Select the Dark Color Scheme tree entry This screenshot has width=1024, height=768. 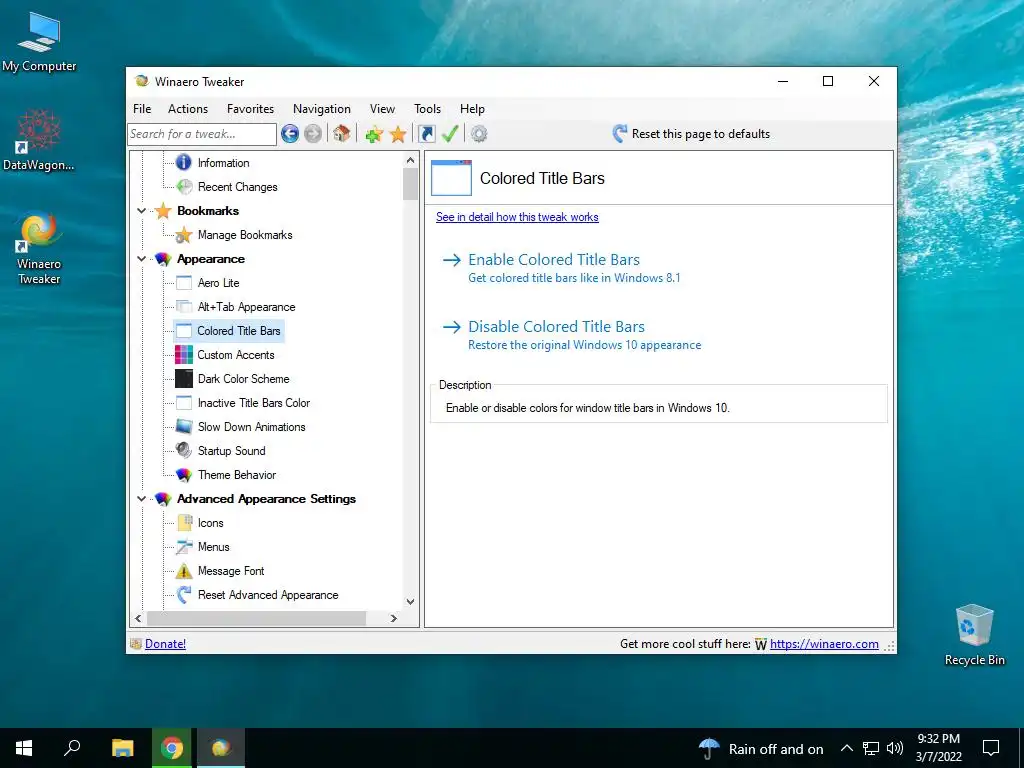click(244, 379)
